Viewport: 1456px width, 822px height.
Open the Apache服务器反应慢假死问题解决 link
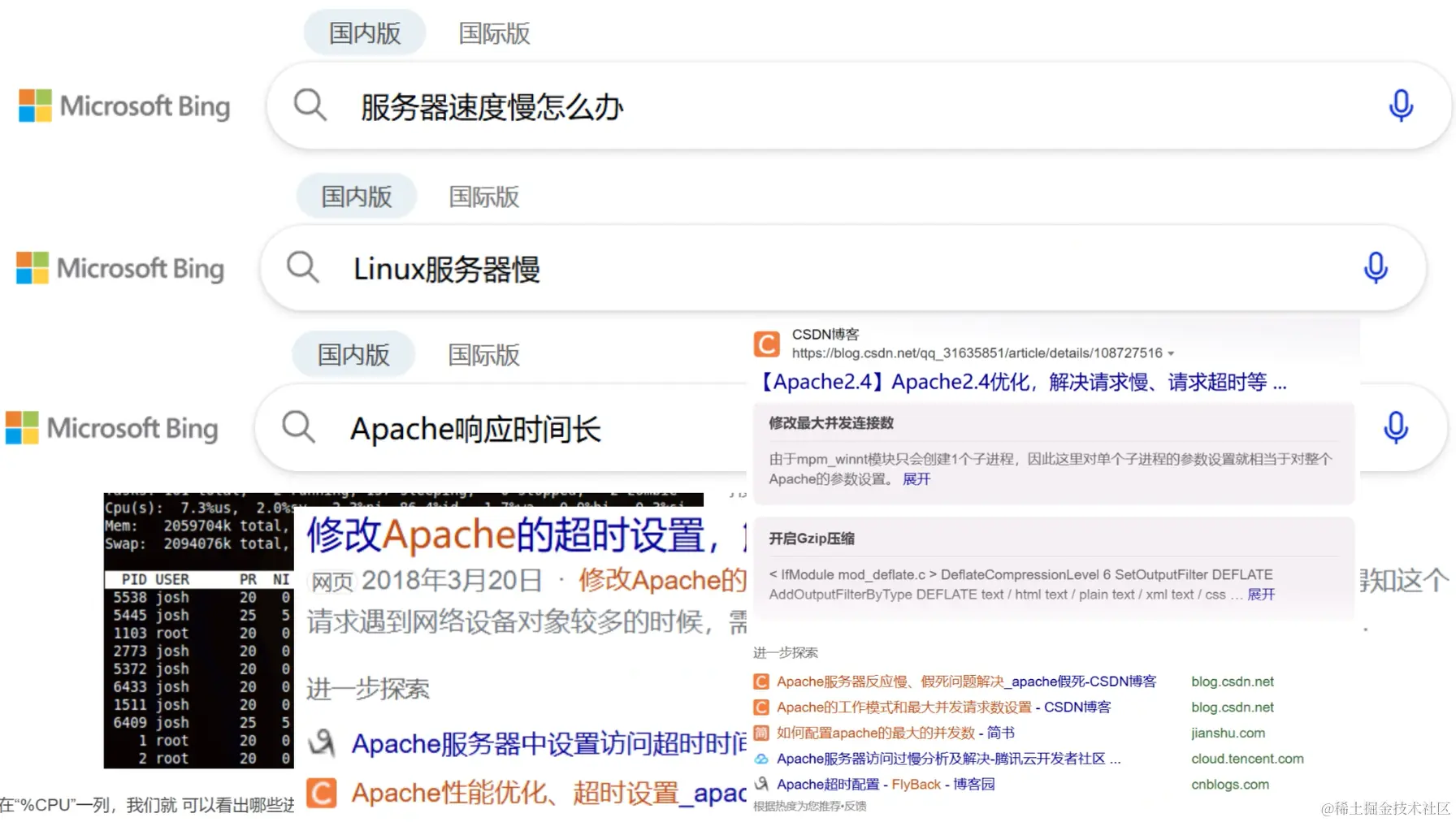tap(966, 681)
